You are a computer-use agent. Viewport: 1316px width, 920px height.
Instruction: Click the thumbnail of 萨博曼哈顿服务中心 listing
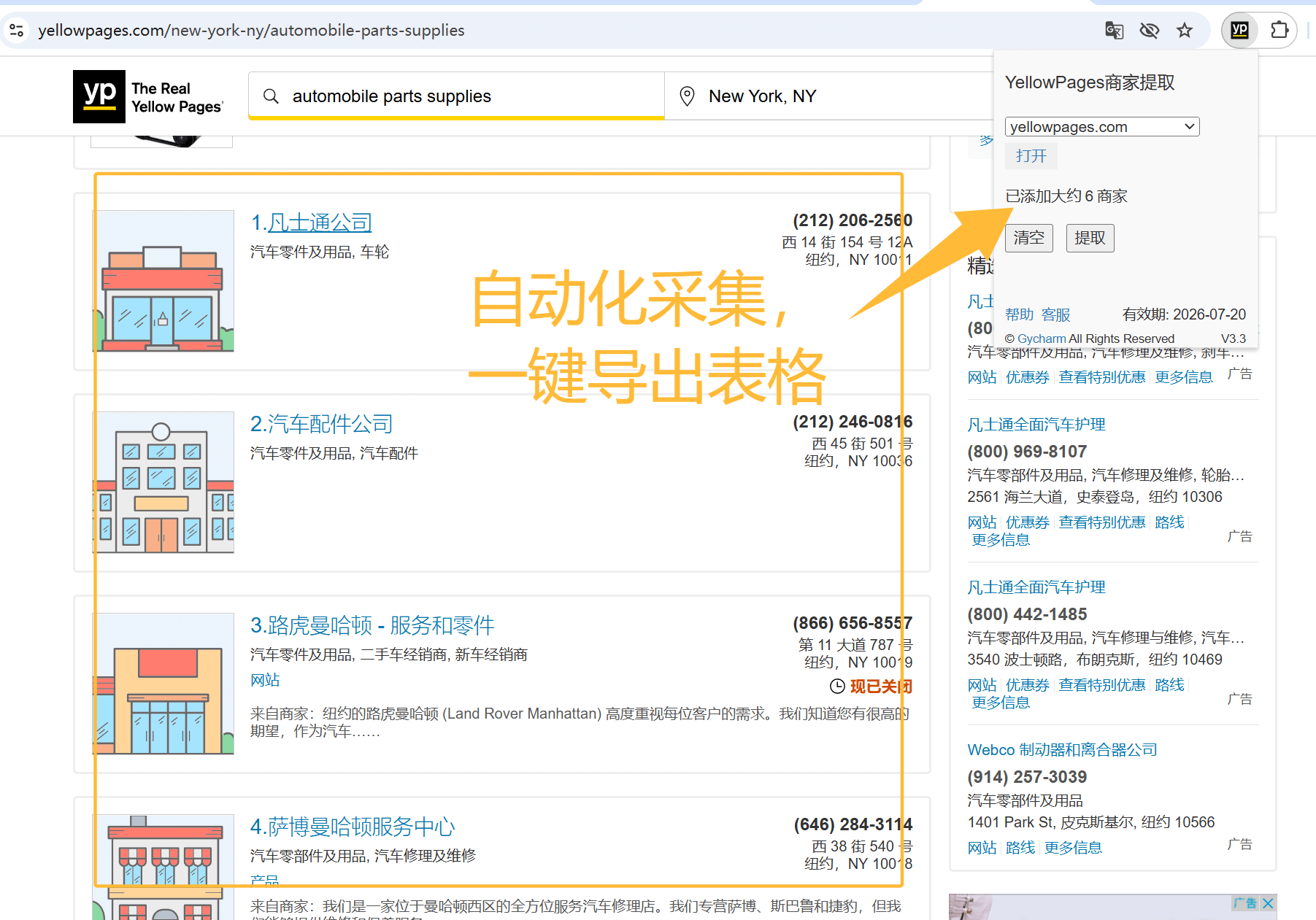click(163, 867)
